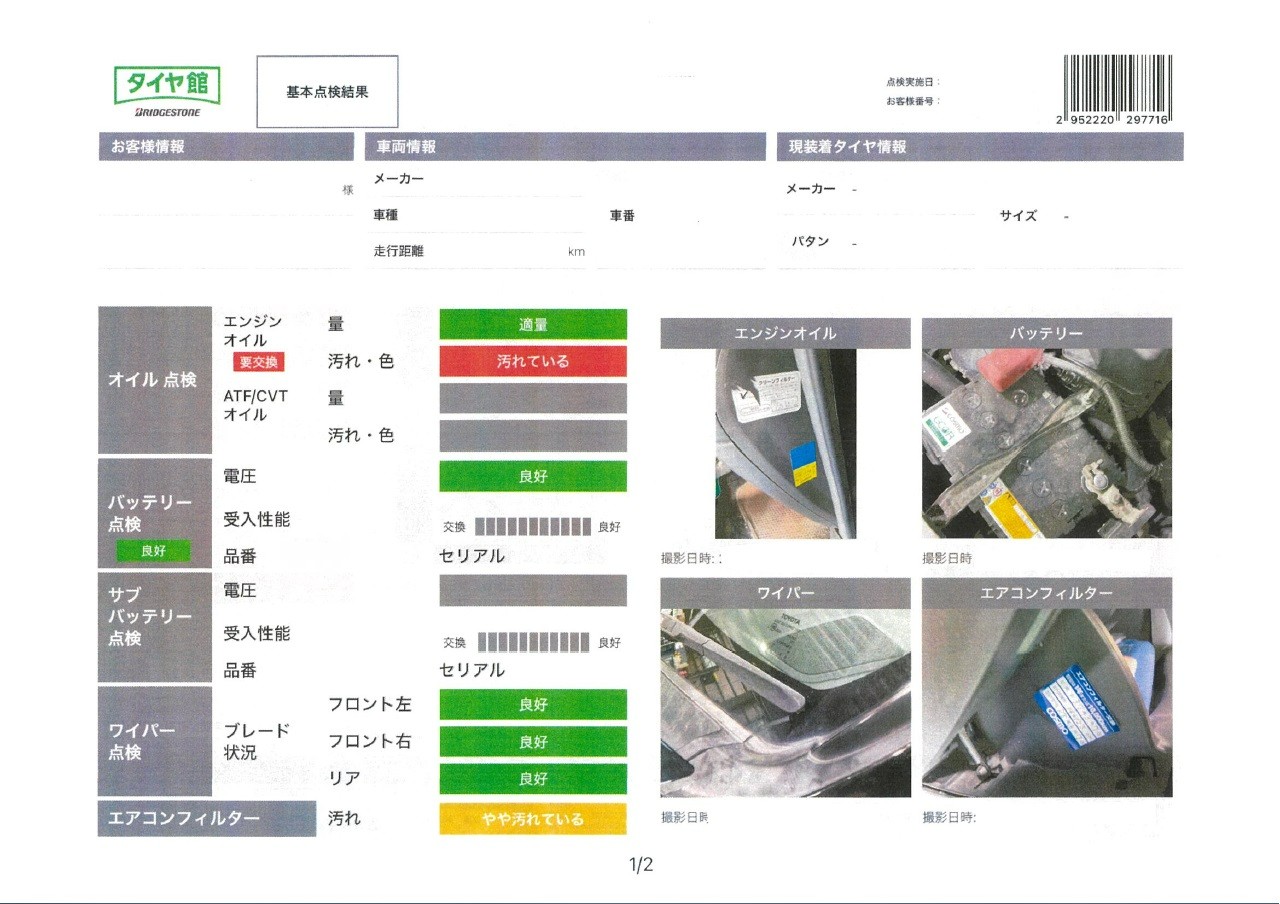
Task: View the ワイパー photo
Action: tap(785, 702)
